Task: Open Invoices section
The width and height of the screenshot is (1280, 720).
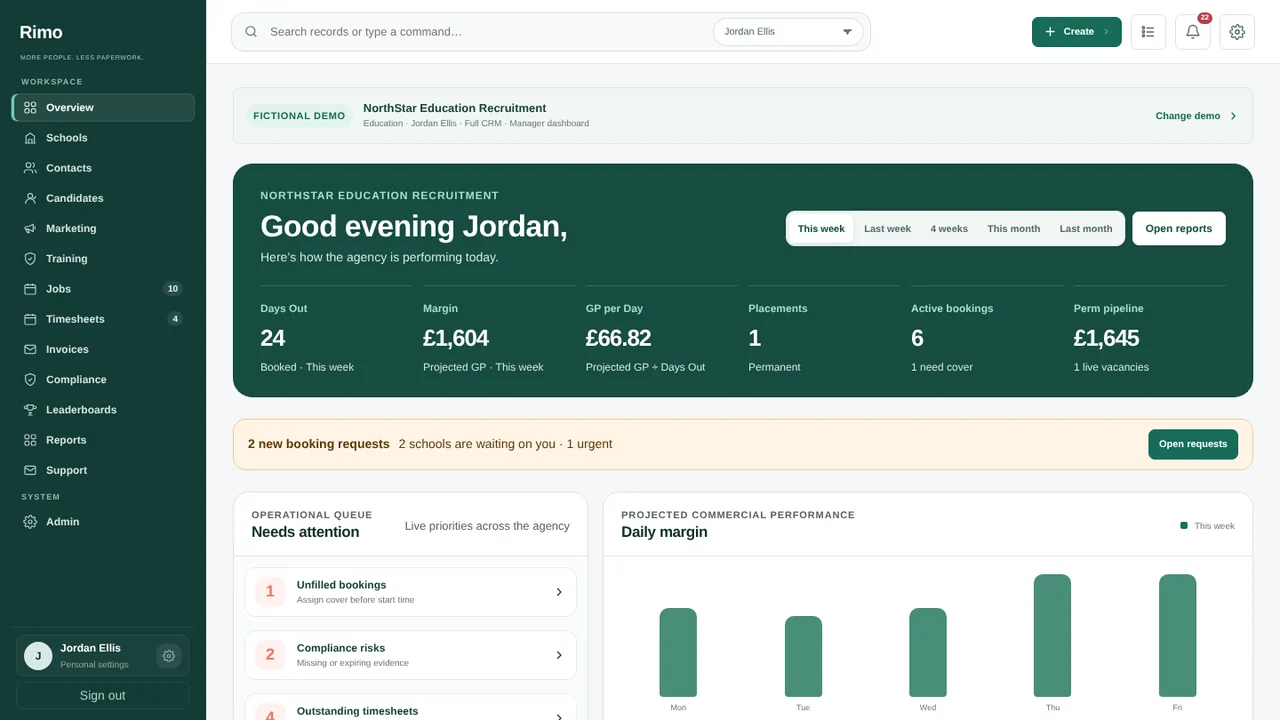Action: point(103,349)
